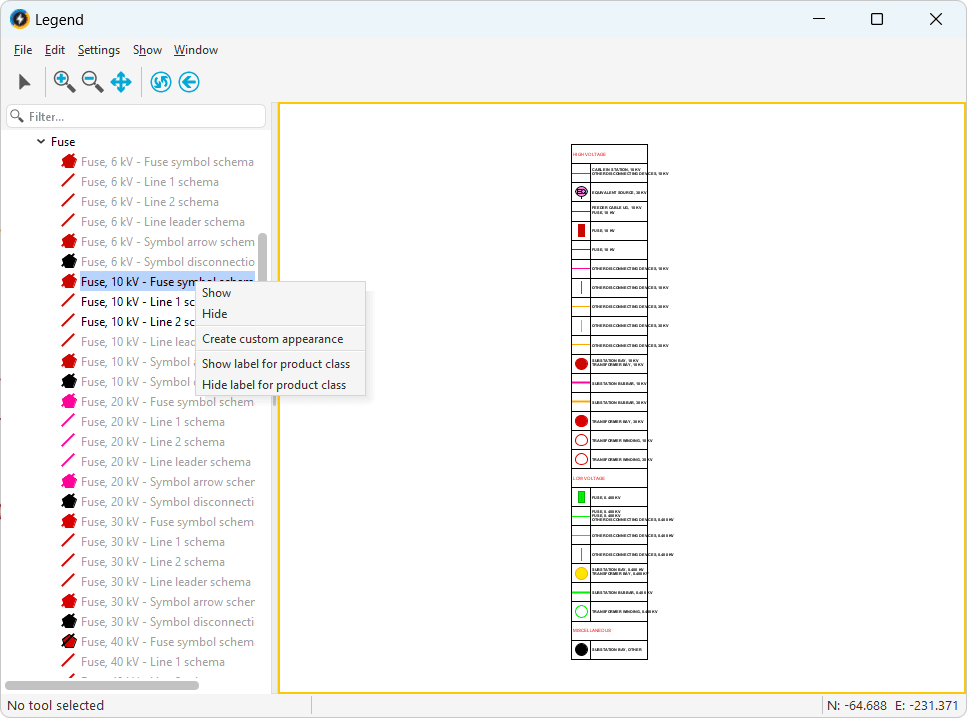The width and height of the screenshot is (967, 718).
Task: Click the blue back arrow icon
Action: [189, 82]
